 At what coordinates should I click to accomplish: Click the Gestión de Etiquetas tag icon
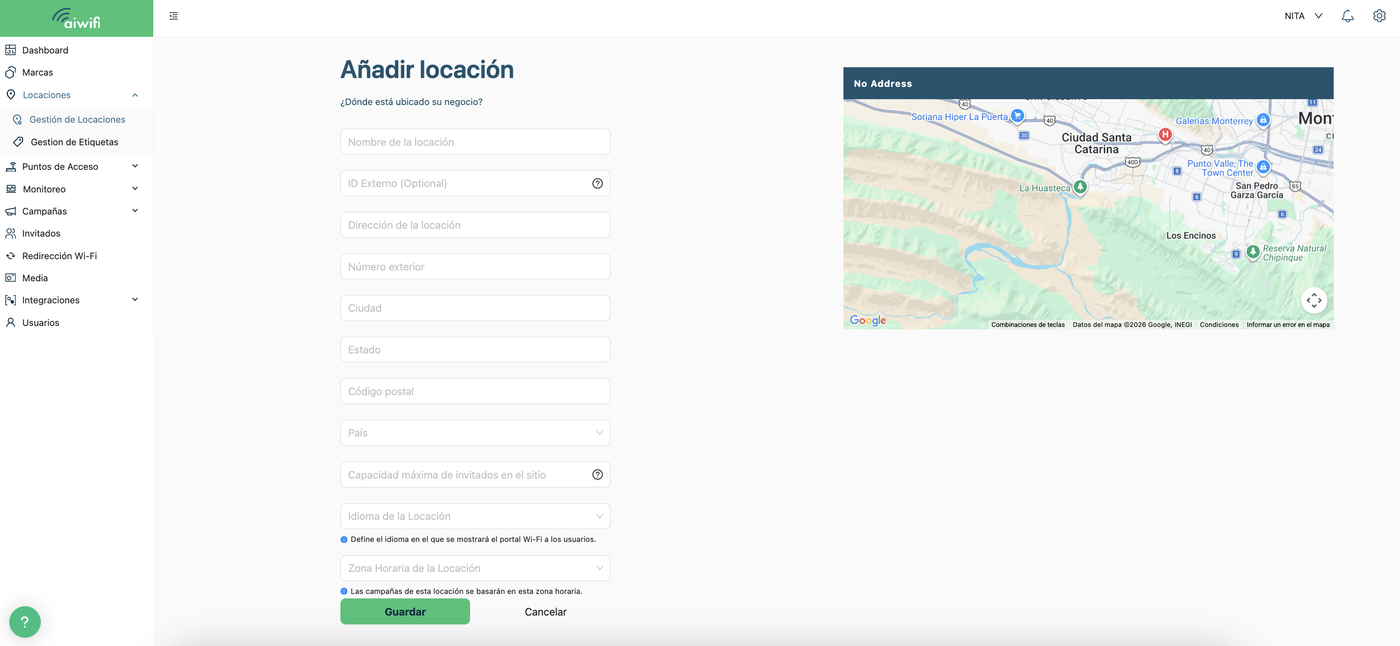click(18, 142)
